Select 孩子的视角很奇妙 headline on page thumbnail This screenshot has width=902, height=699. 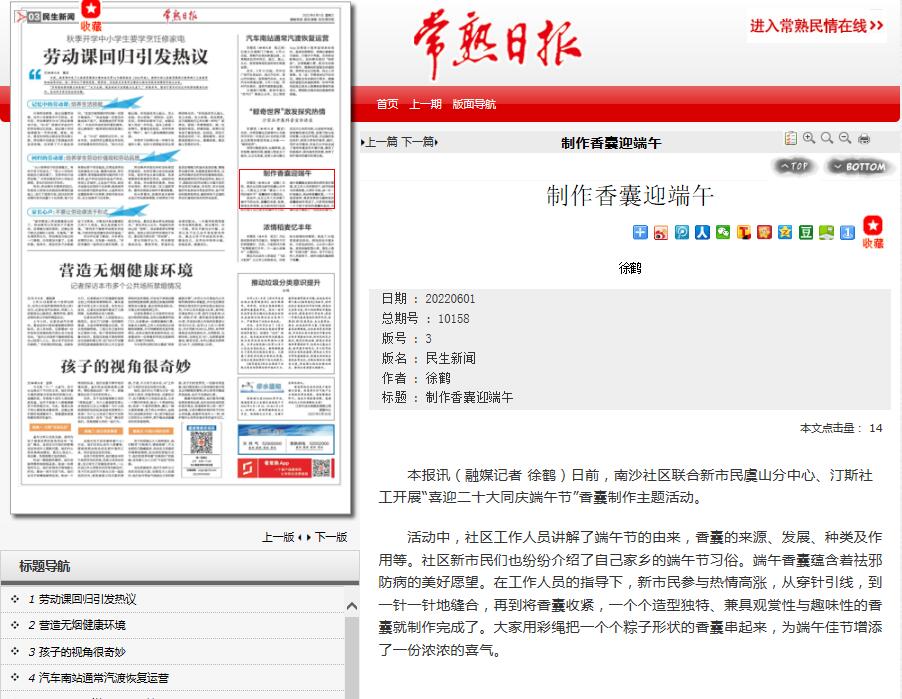coord(125,366)
